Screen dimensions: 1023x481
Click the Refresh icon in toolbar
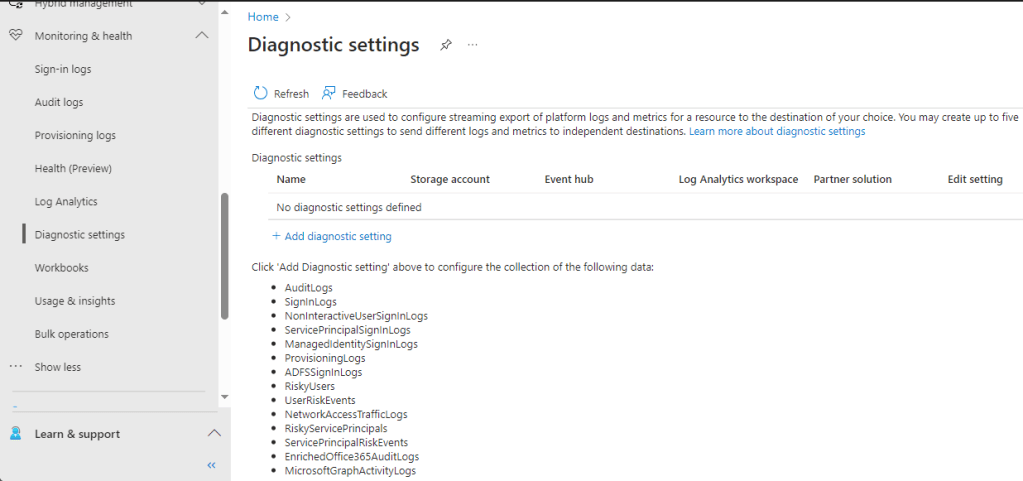click(260, 94)
